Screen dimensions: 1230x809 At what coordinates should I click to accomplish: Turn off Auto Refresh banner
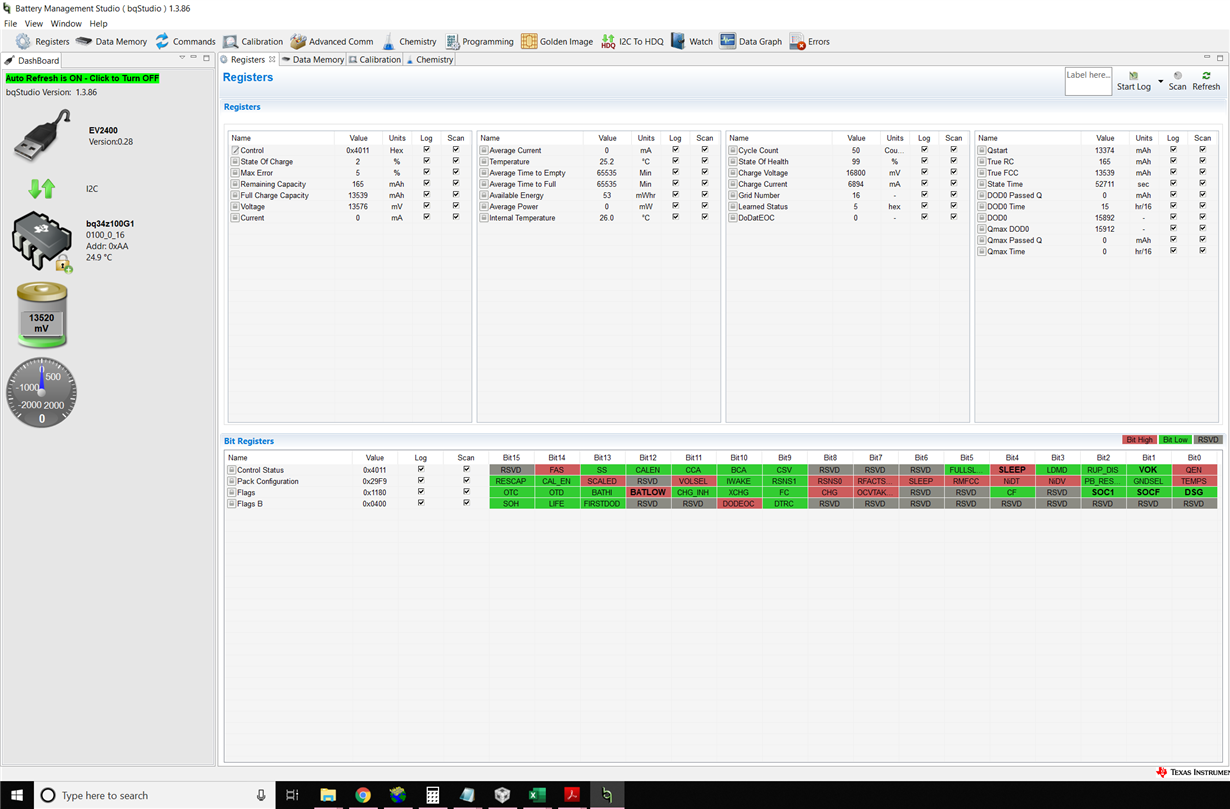[x=82, y=78]
